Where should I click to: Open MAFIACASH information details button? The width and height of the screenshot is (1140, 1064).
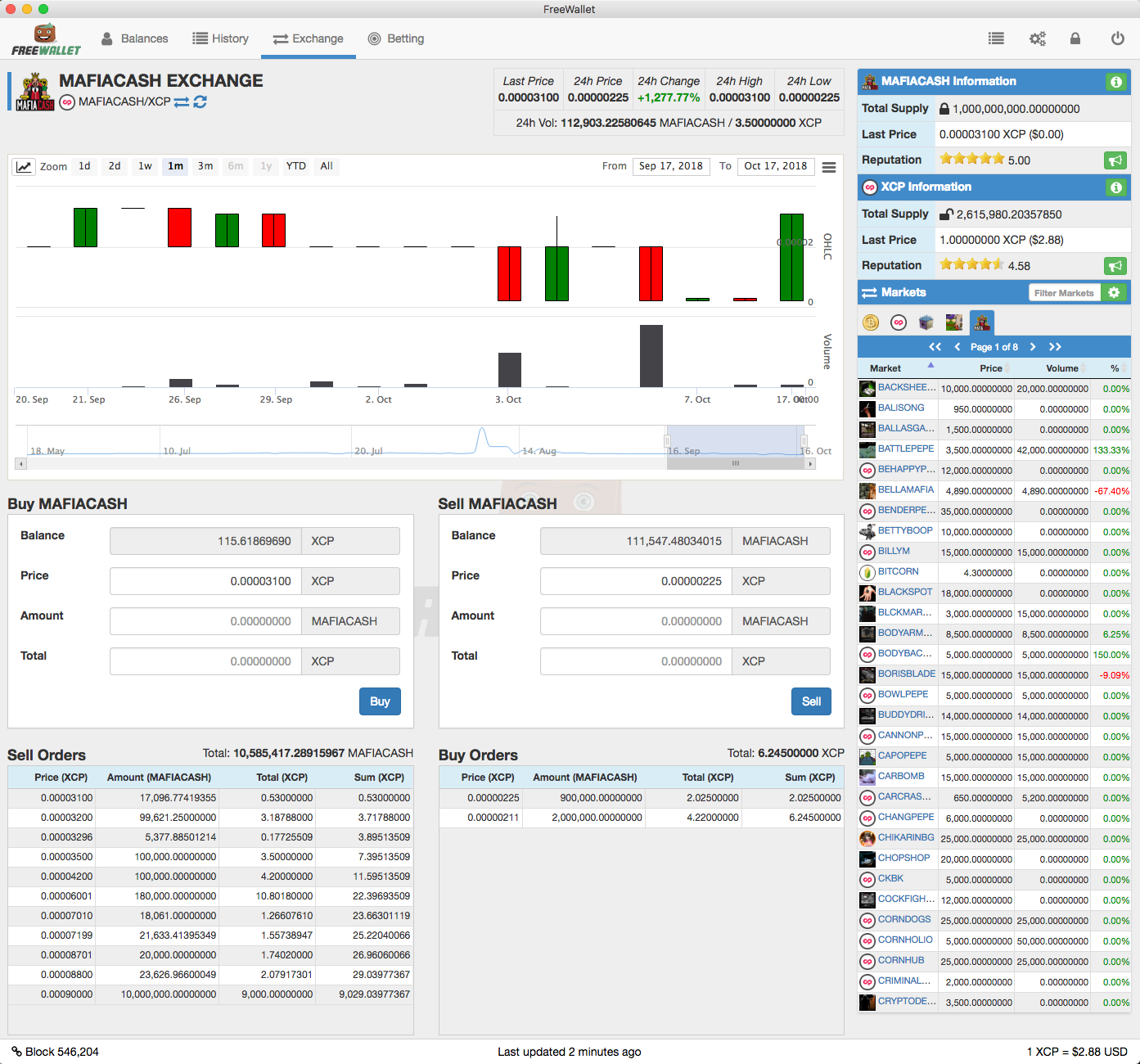coord(1115,82)
